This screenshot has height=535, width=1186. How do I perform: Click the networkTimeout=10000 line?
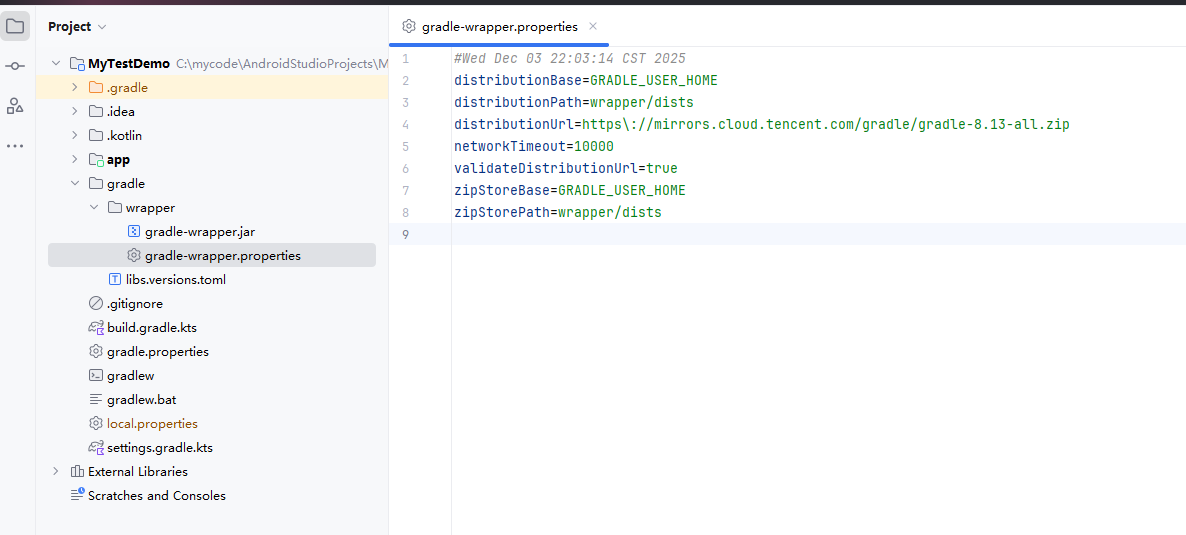[x=534, y=146]
